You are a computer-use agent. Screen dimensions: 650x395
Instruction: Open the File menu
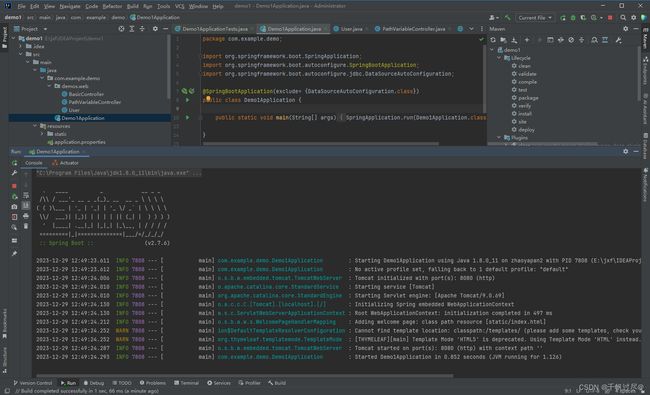(22, 6)
